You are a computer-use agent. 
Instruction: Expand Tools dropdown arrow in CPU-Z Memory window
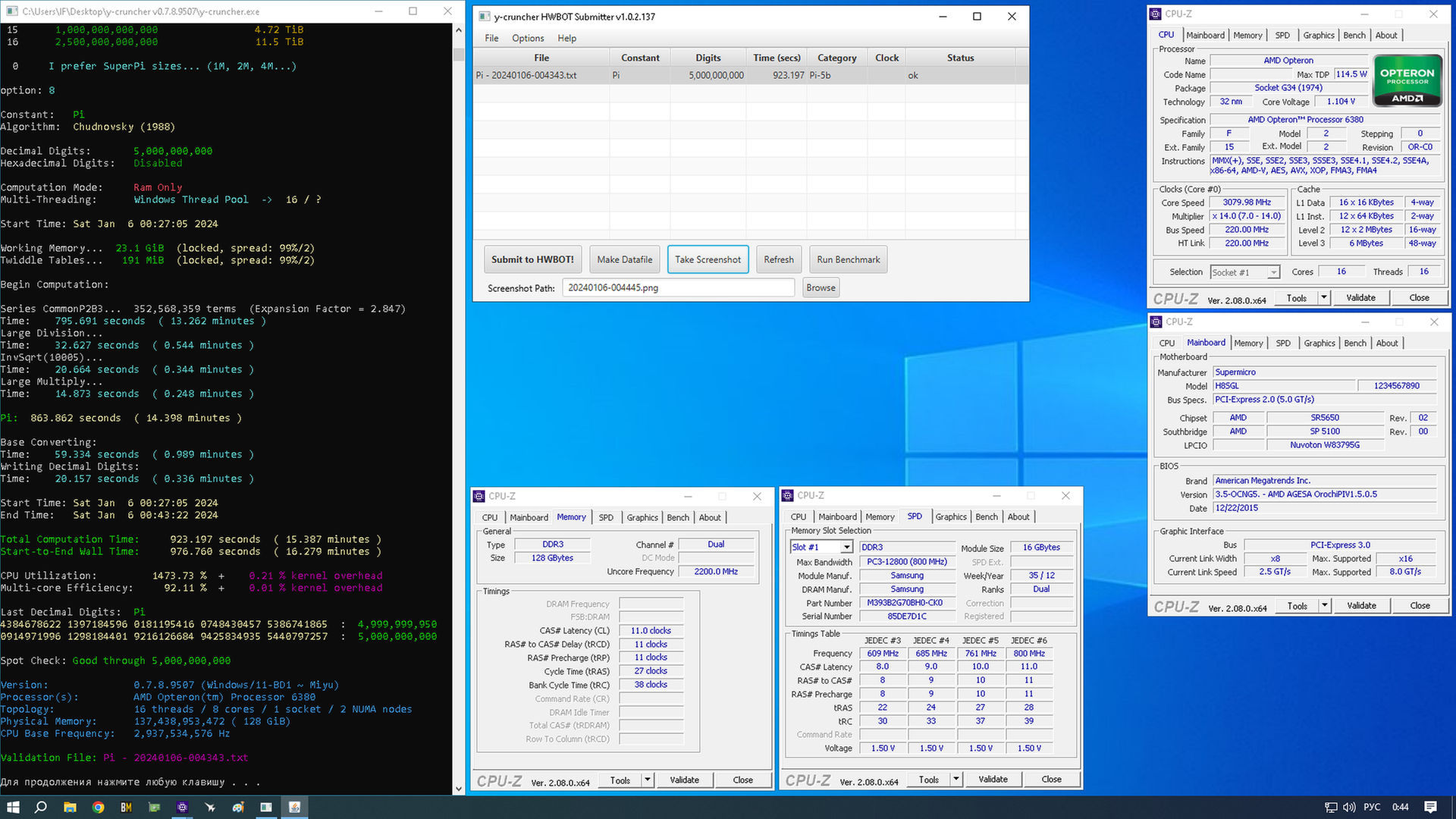click(x=648, y=780)
